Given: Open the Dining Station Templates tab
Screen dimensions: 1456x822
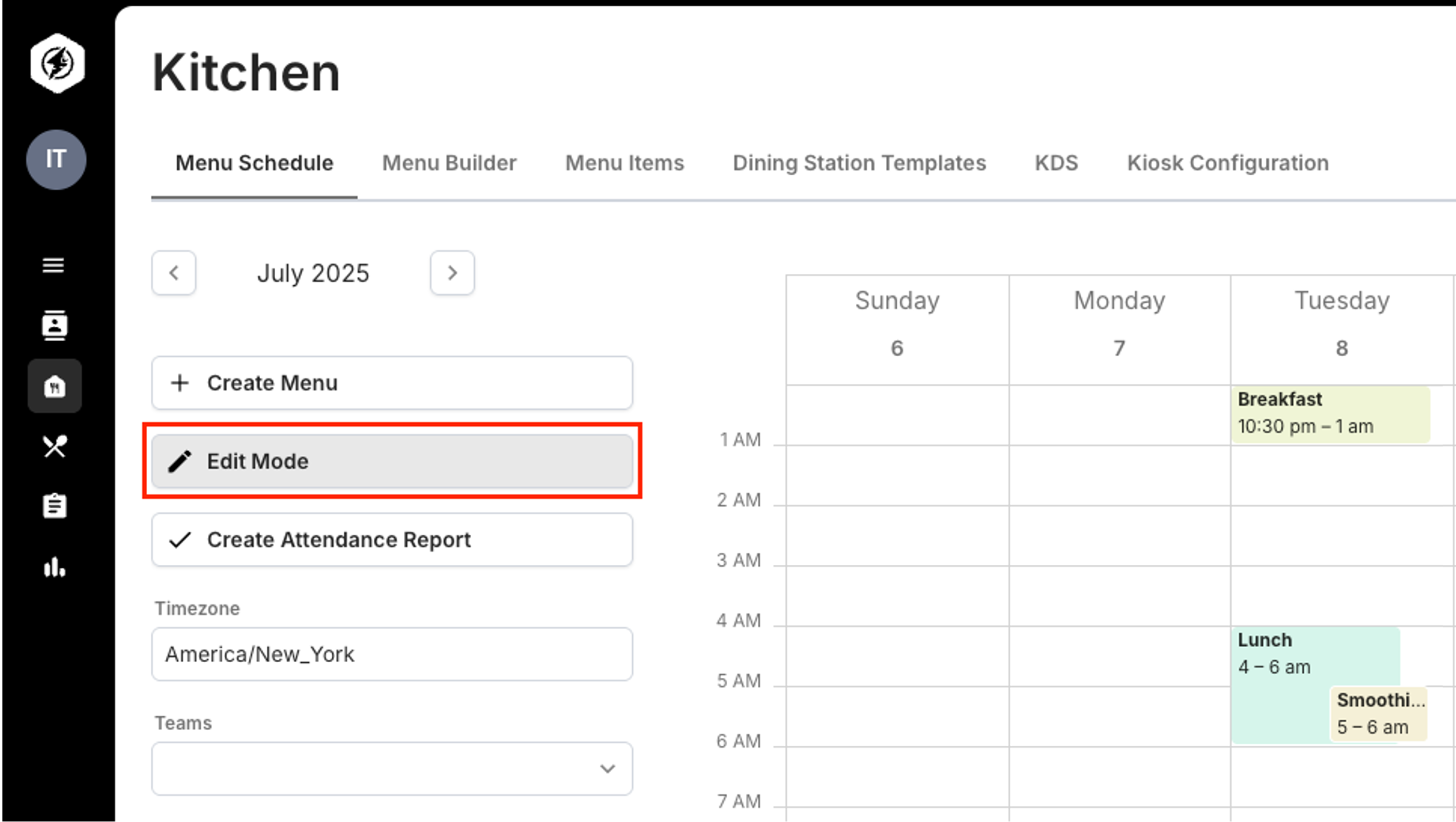Looking at the screenshot, I should coord(859,163).
